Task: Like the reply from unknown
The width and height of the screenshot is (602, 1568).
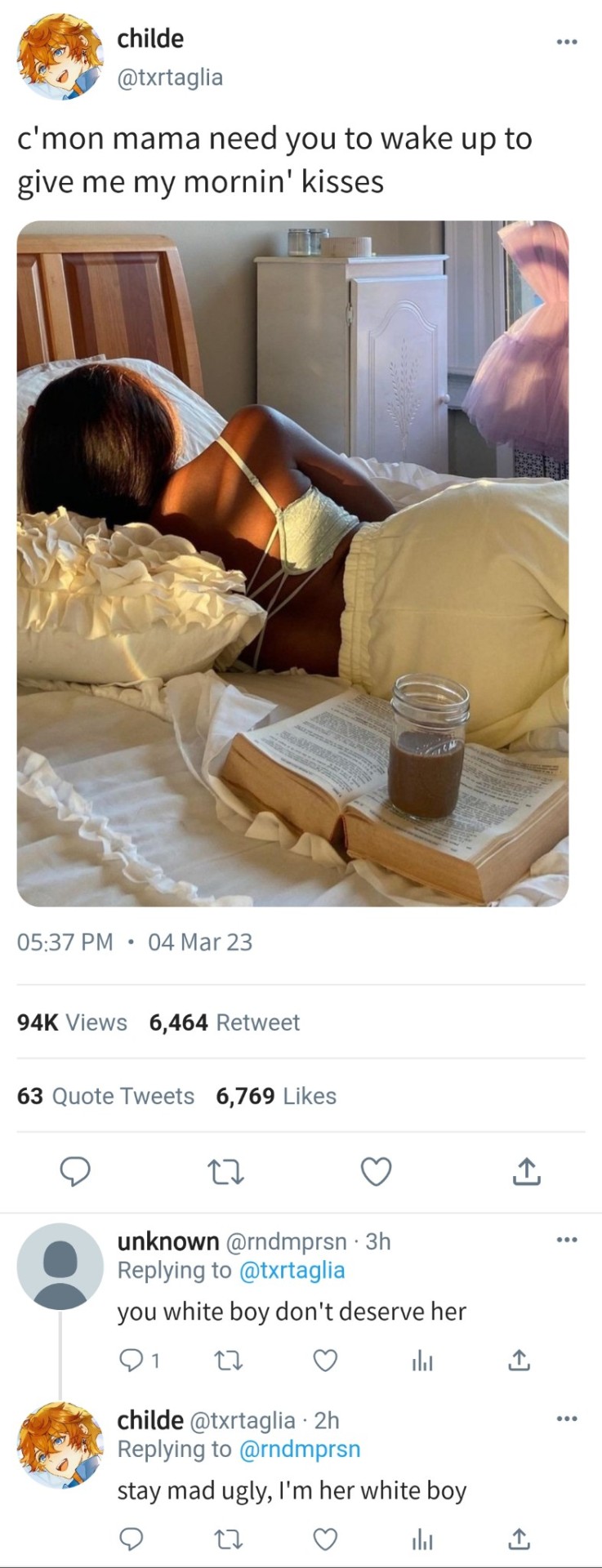Action: click(x=325, y=1360)
